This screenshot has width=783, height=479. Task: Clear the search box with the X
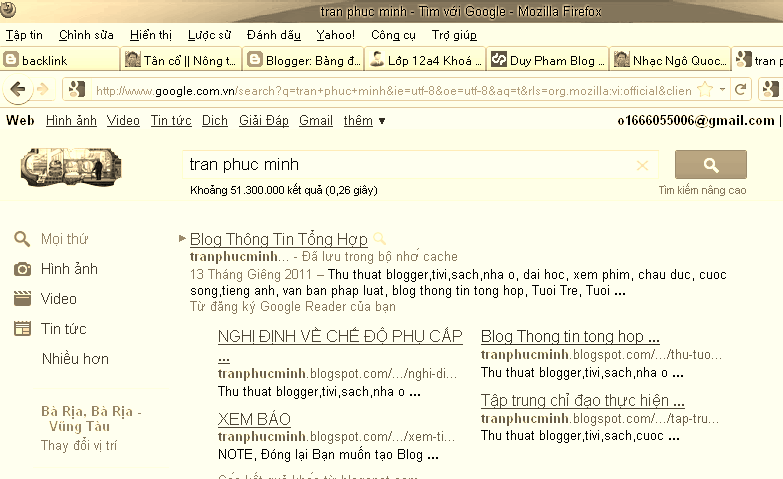coord(643,165)
